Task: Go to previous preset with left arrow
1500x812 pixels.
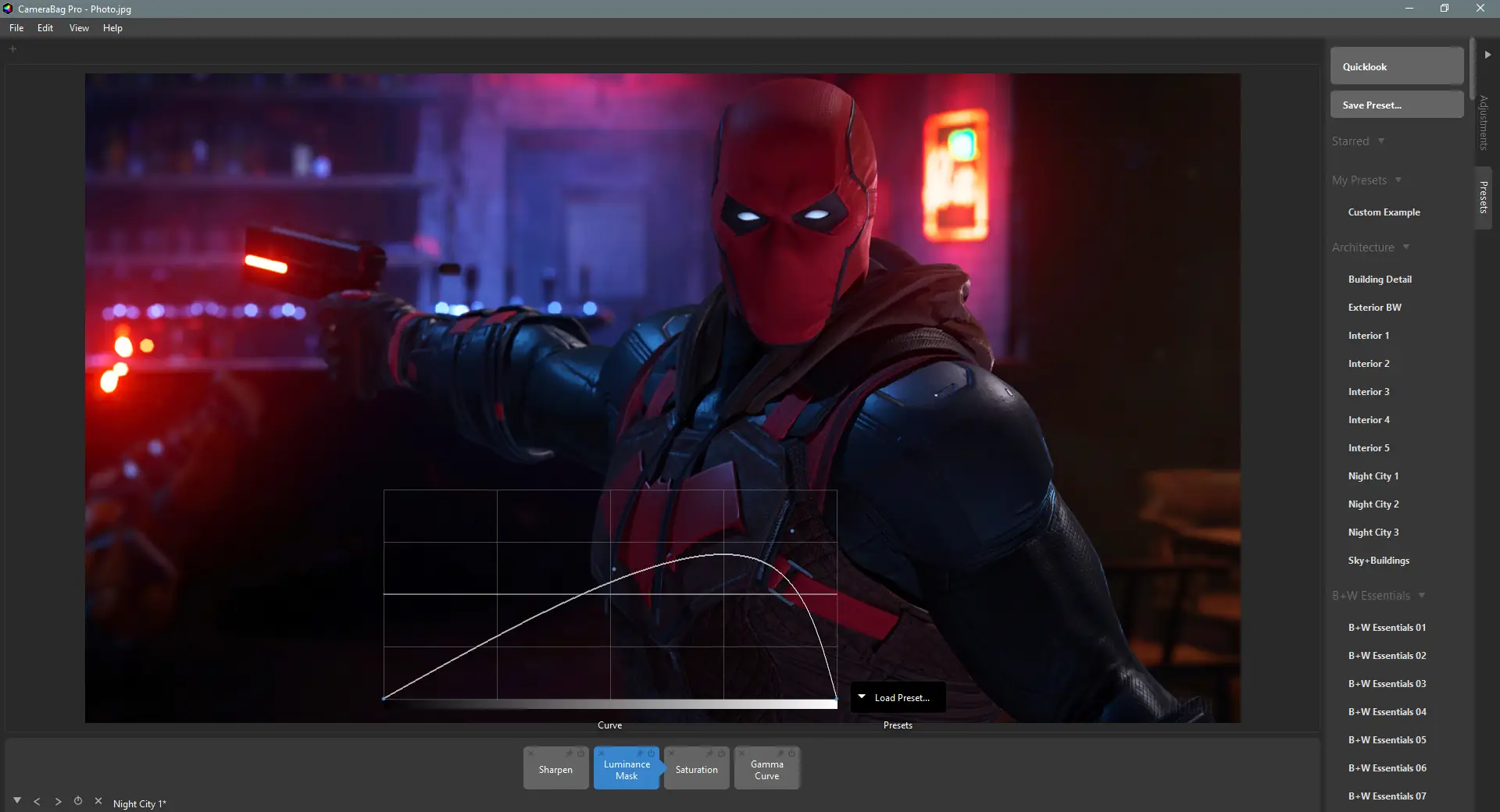Action: 37,802
